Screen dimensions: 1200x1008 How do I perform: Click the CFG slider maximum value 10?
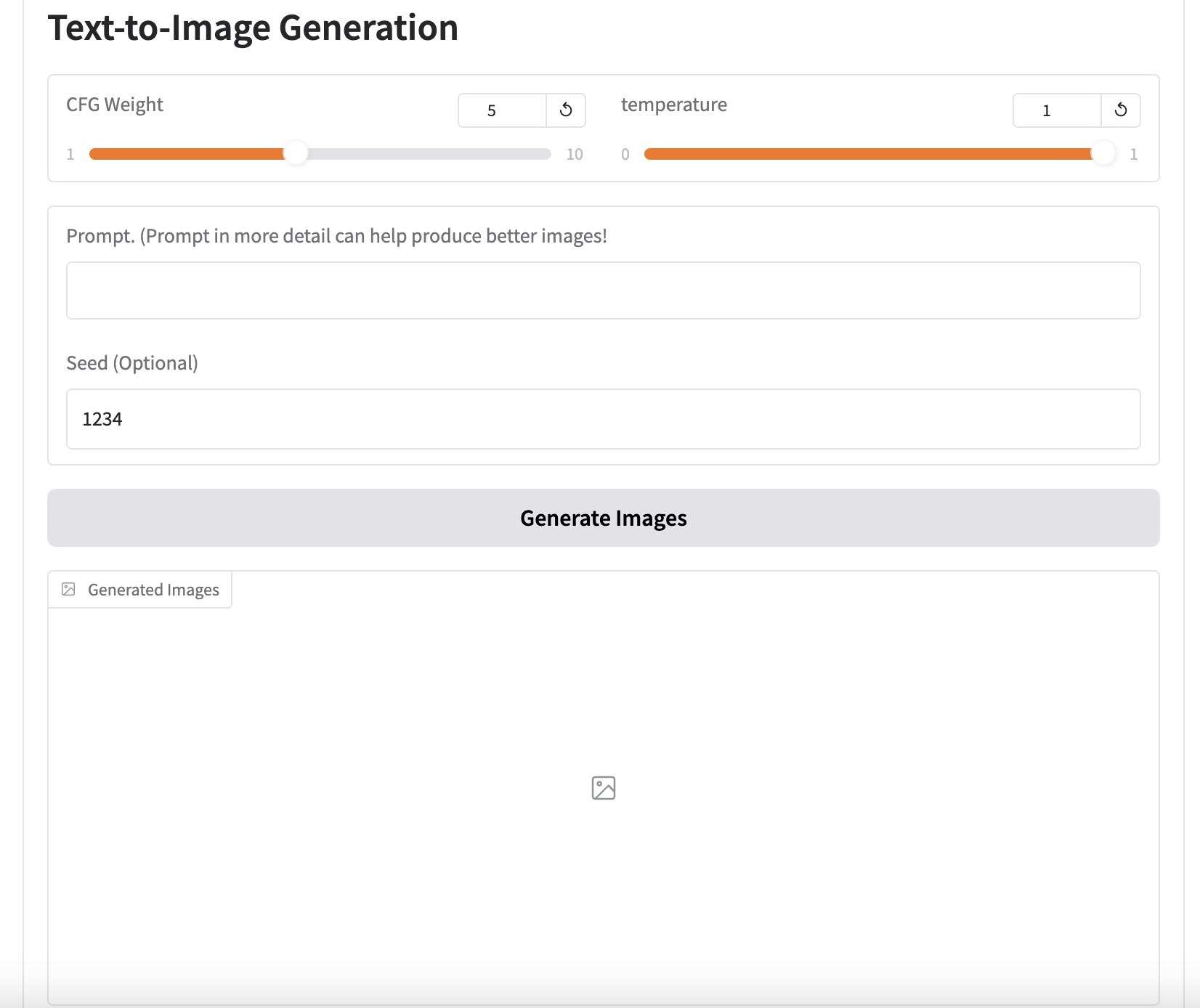click(575, 154)
